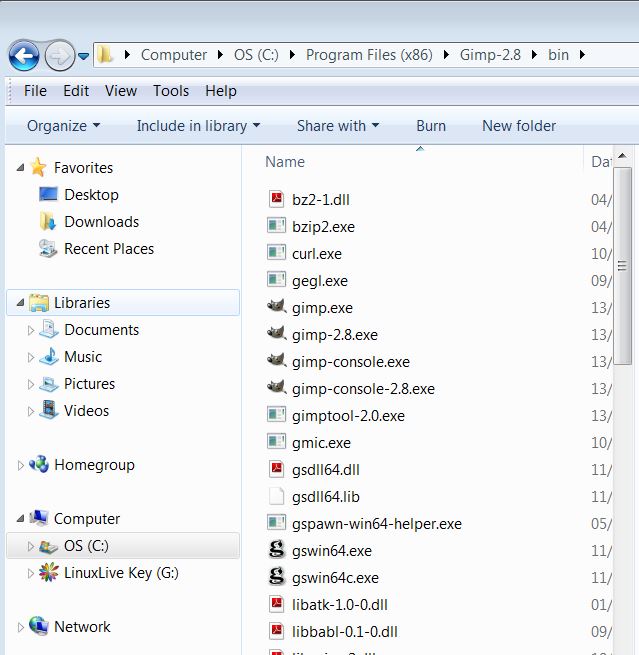Click the bzip2.exe file icon

pos(276,226)
